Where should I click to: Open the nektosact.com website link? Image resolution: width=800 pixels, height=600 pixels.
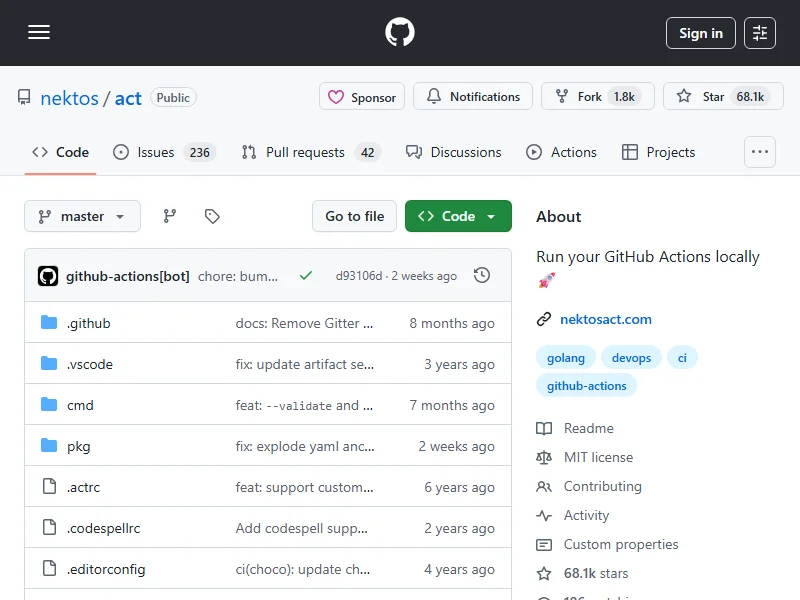(x=605, y=319)
